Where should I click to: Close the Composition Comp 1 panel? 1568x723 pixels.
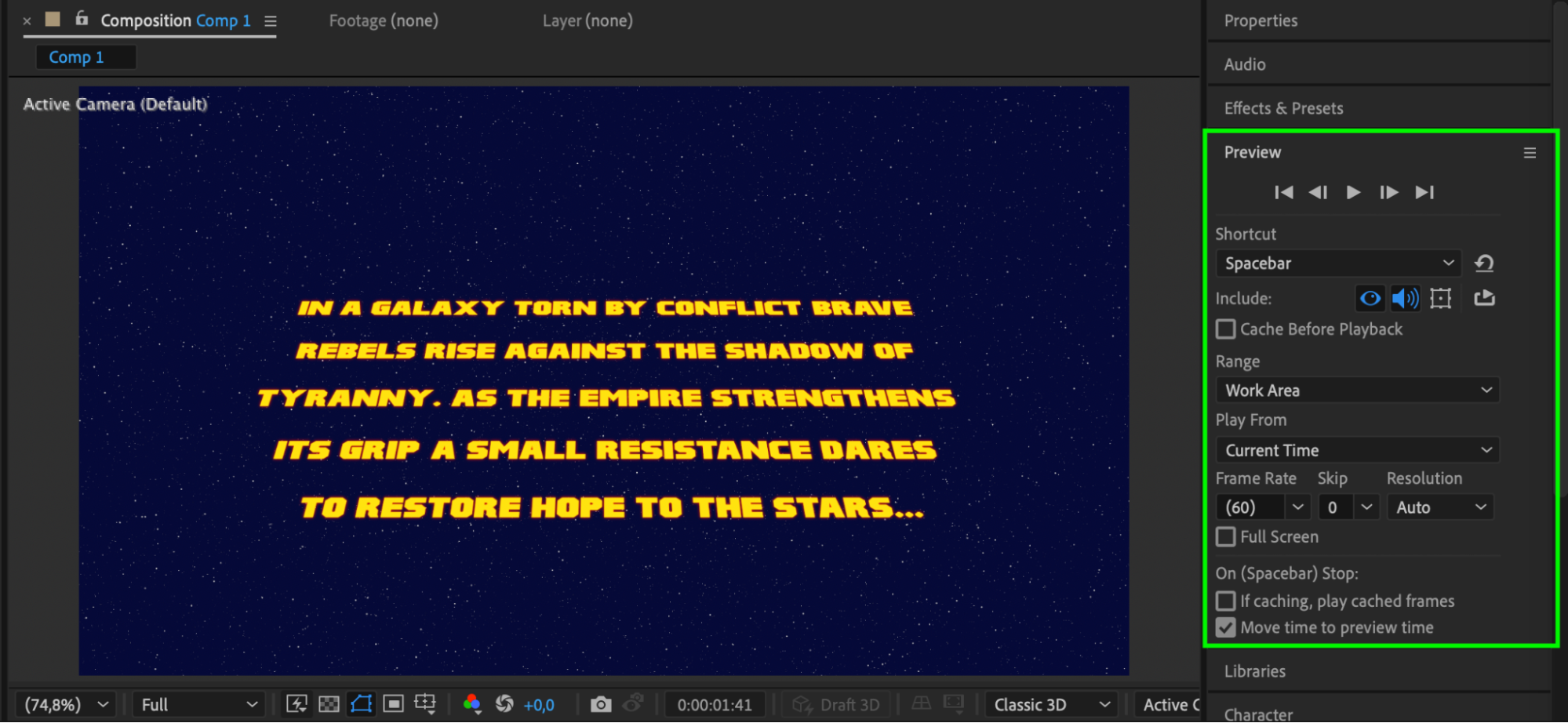pyautogui.click(x=27, y=21)
